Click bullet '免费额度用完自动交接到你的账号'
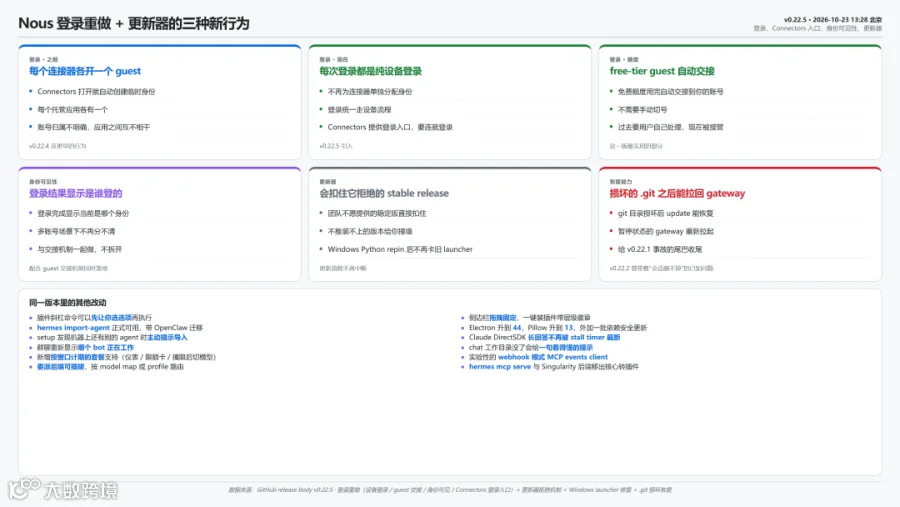The width and height of the screenshot is (900, 507). [x=670, y=91]
